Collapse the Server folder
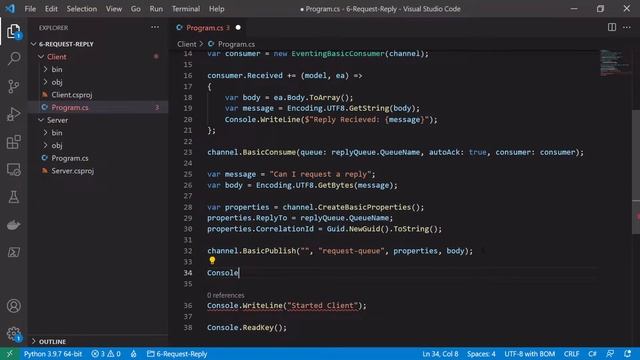Viewport: 640px width, 360px height. (x=98, y=120)
